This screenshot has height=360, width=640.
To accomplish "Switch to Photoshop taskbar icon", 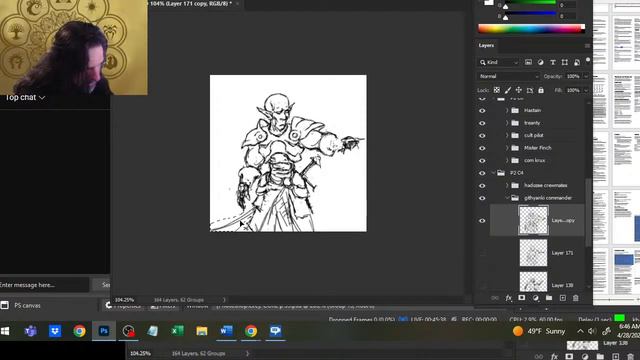I will coord(104,331).
